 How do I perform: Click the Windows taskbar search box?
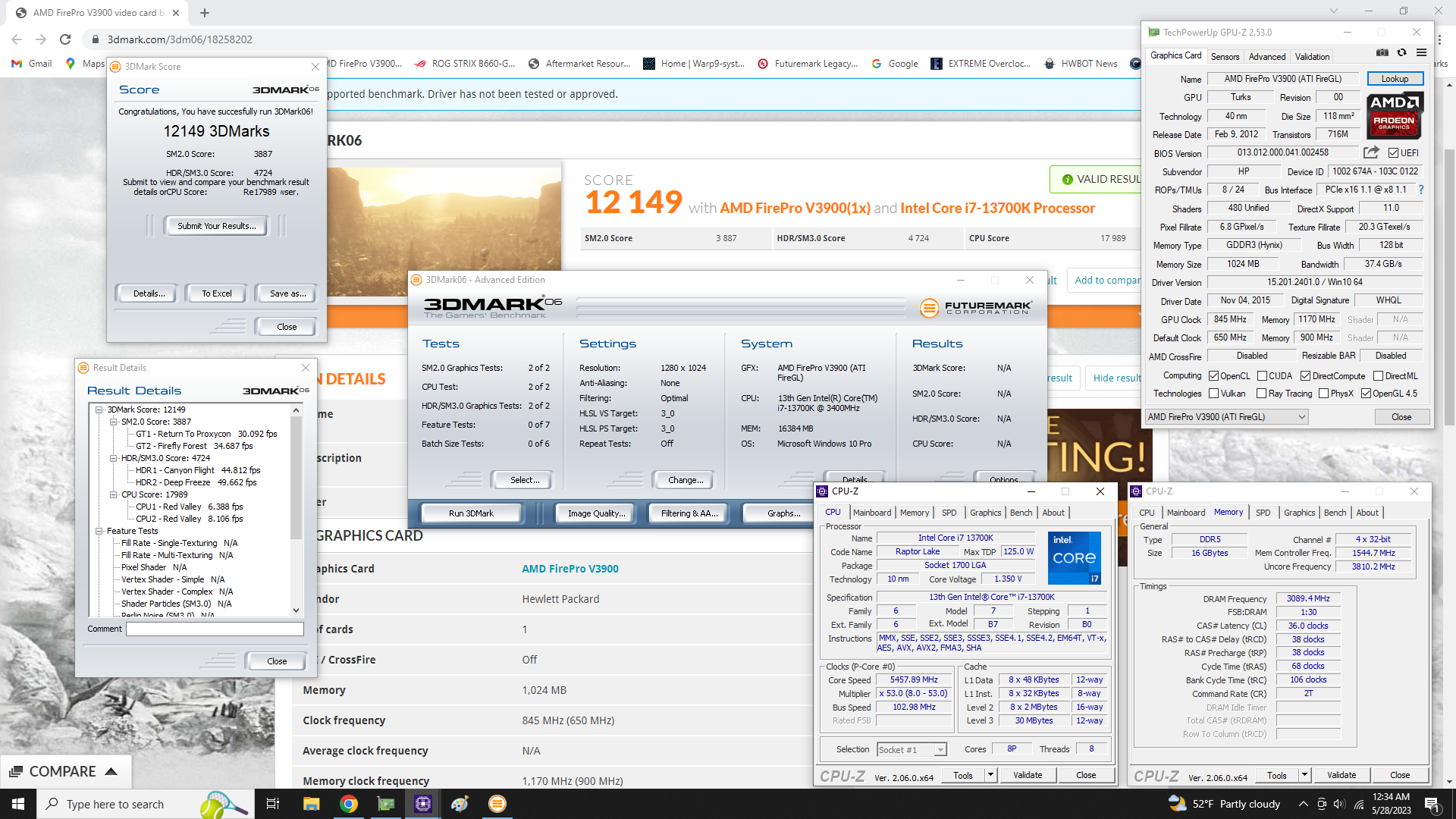(x=144, y=804)
